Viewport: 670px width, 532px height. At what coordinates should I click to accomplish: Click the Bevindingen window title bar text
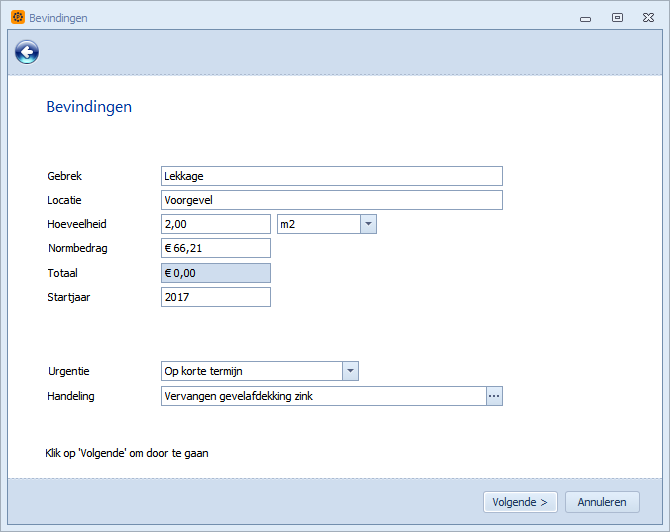click(x=58, y=18)
